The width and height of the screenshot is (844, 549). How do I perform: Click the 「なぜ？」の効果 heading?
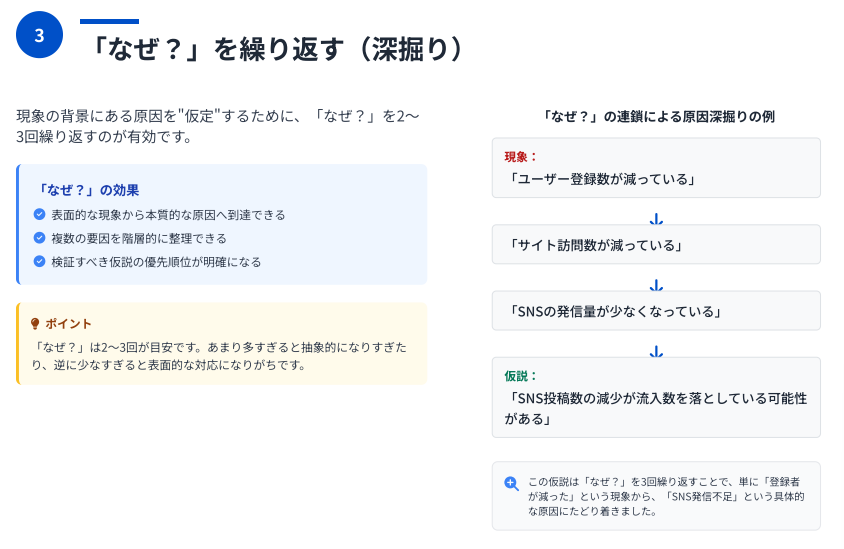click(x=86, y=190)
